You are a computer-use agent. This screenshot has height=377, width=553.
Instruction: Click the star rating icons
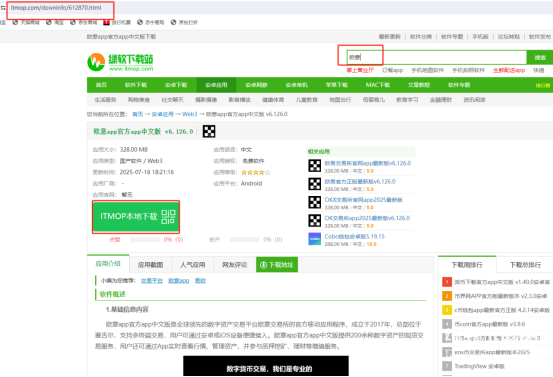point(256,172)
